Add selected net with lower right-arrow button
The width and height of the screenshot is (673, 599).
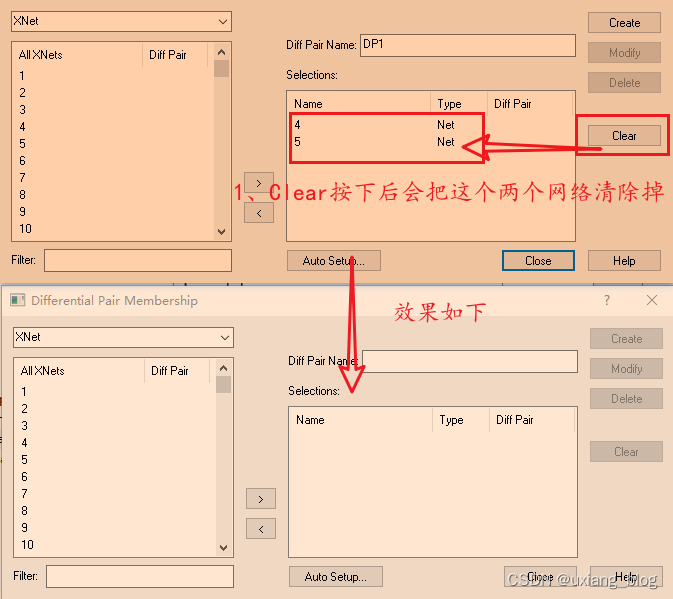pos(261,499)
